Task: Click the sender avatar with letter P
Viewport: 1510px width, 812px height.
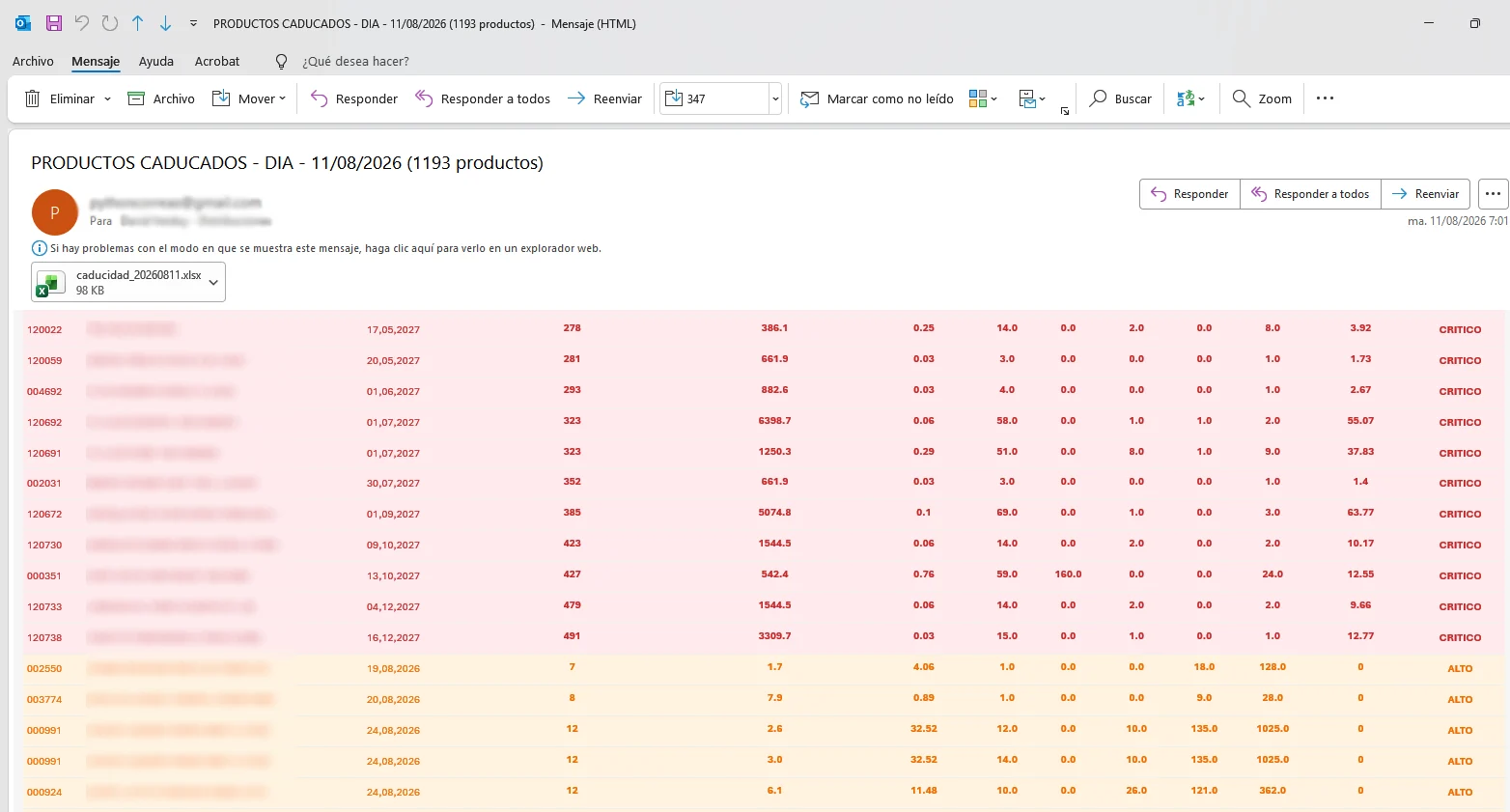Action: coord(55,212)
